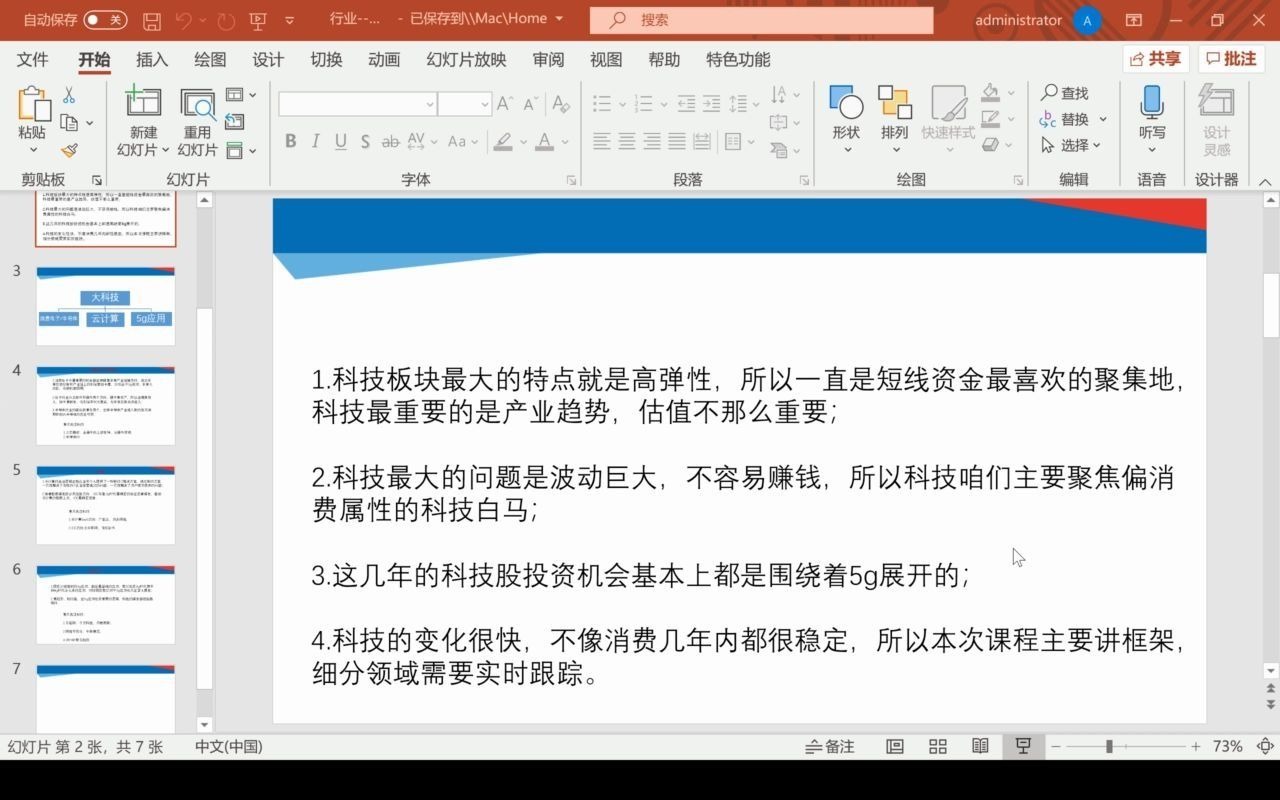1280x800 pixels.
Task: Open font name combo box dropdown
Action: point(430,104)
